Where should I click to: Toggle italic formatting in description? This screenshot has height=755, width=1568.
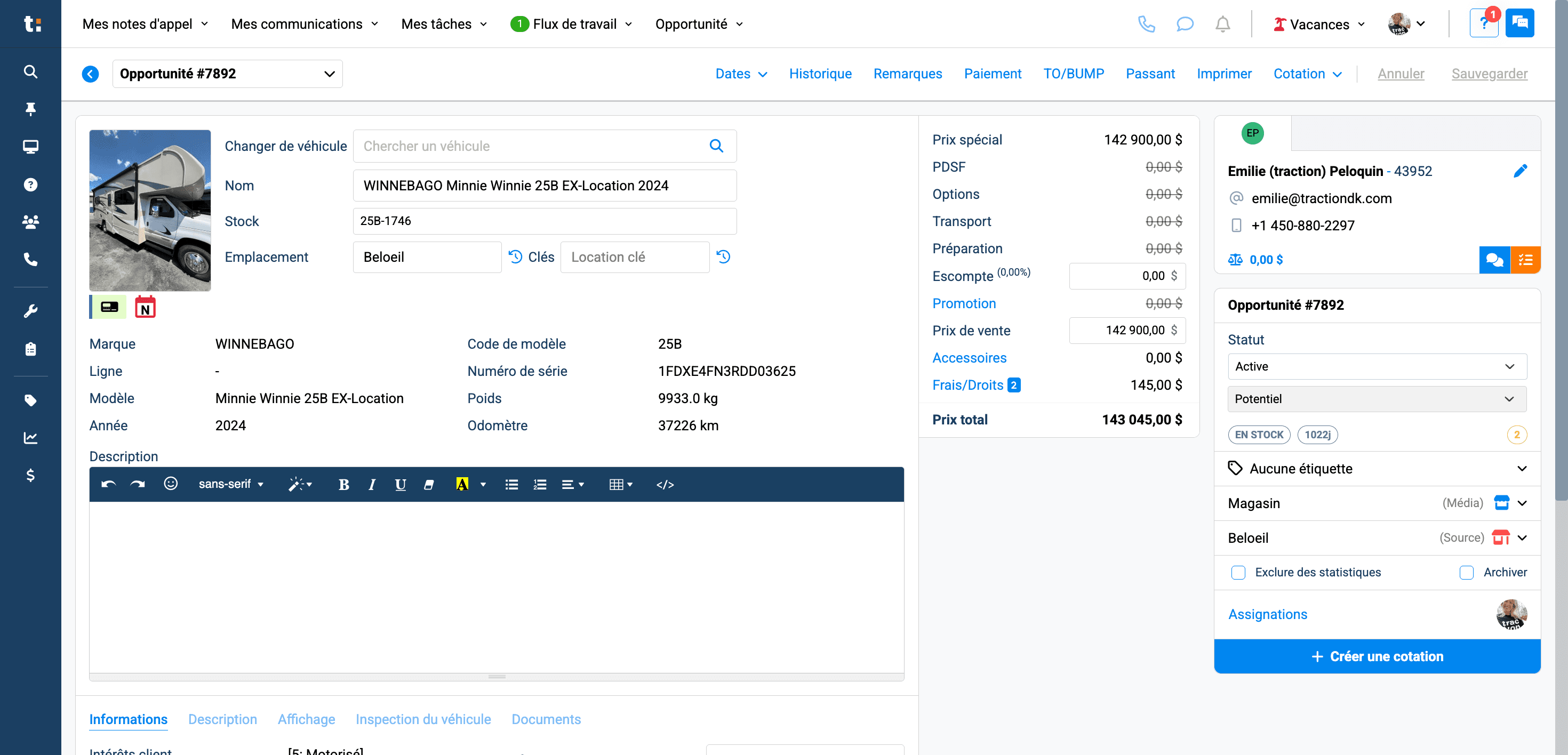pos(371,484)
